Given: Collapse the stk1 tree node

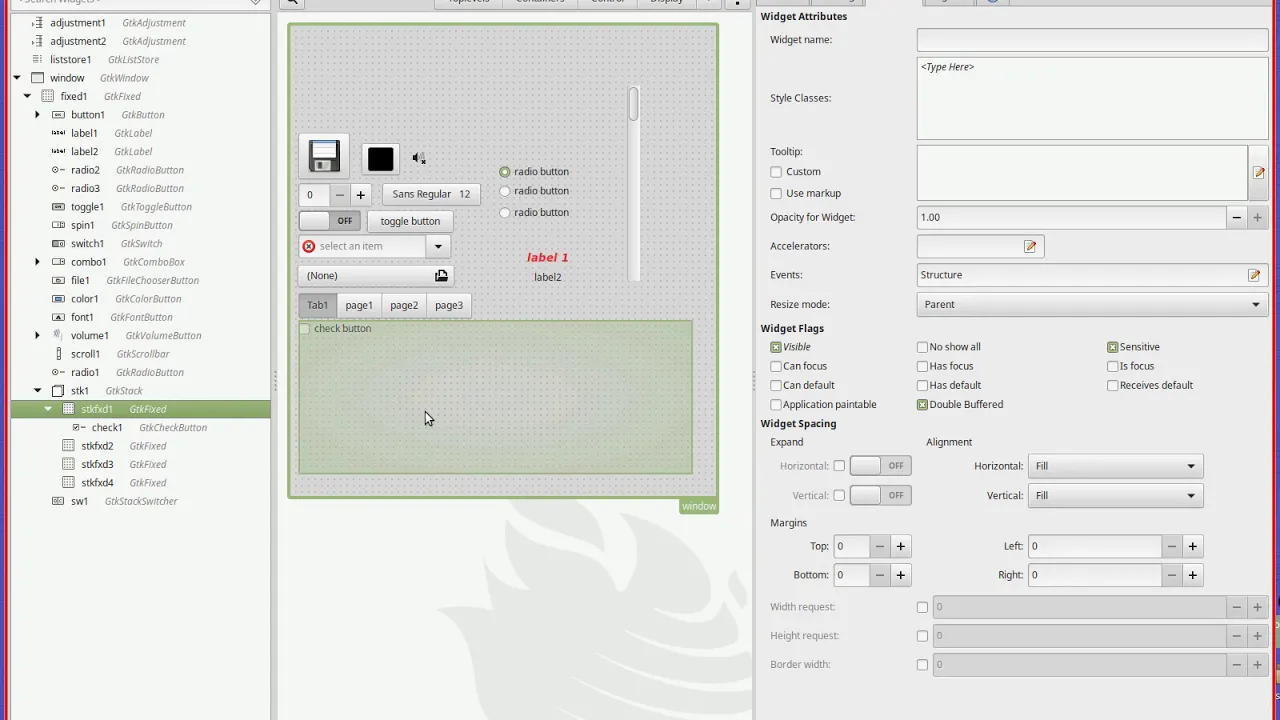Looking at the screenshot, I should pos(37,391).
